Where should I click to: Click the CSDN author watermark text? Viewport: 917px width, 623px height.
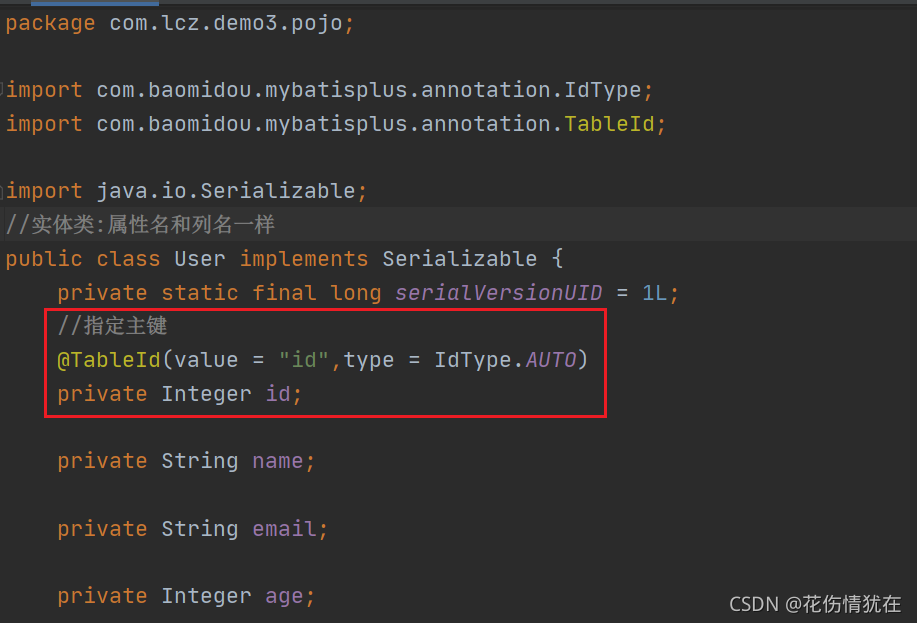[x=815, y=604]
